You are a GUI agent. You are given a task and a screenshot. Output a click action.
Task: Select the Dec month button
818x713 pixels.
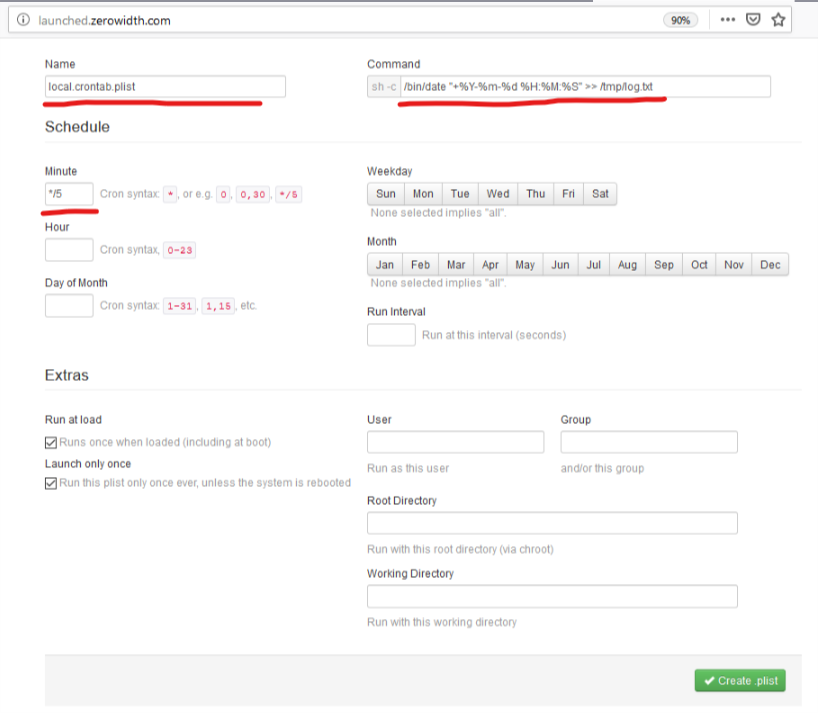pos(770,265)
